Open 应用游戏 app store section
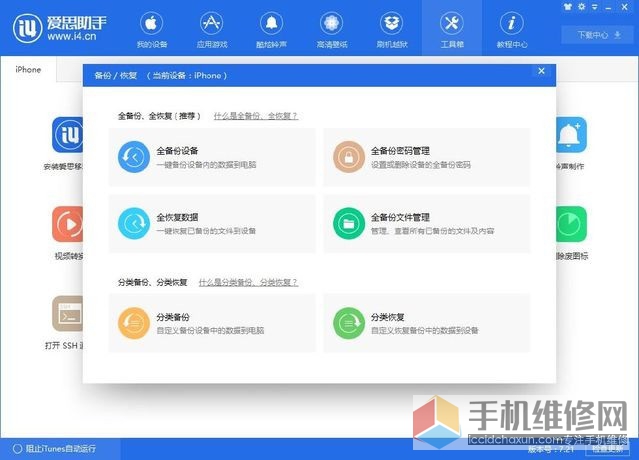 point(212,31)
